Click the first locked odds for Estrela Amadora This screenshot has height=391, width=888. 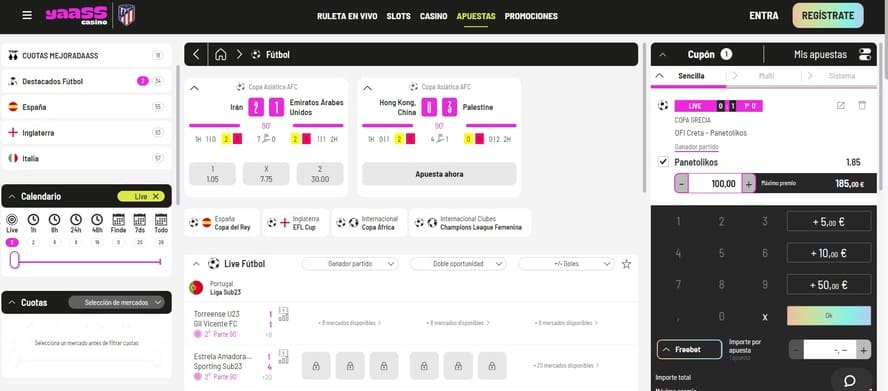point(316,366)
